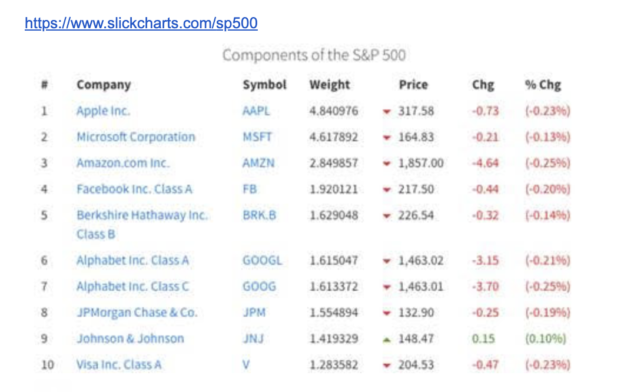This screenshot has height=392, width=624.
Task: Open the Microsoft Corporation company link
Action: pos(136,137)
